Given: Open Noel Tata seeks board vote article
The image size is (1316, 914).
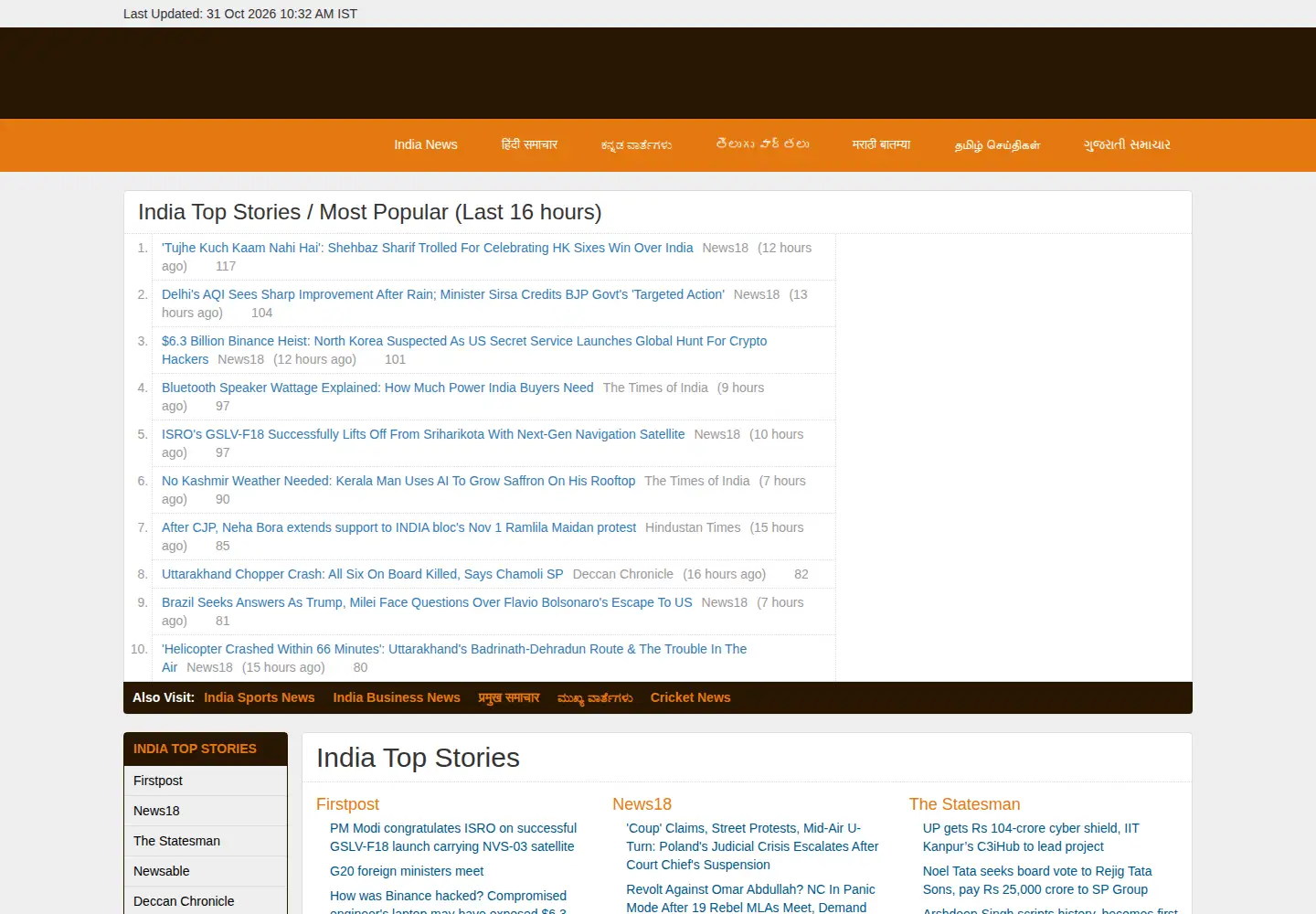Looking at the screenshot, I should pos(1037,880).
